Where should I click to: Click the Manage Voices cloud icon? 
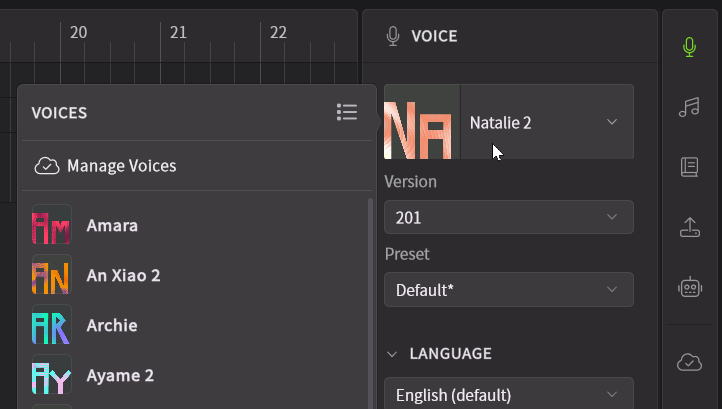(47, 166)
